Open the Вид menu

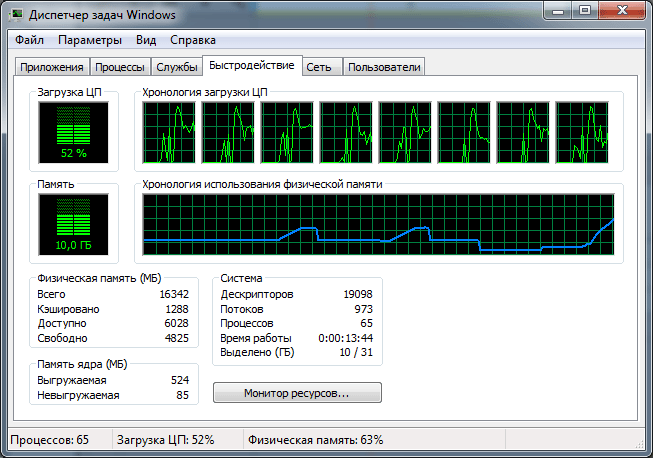146,41
